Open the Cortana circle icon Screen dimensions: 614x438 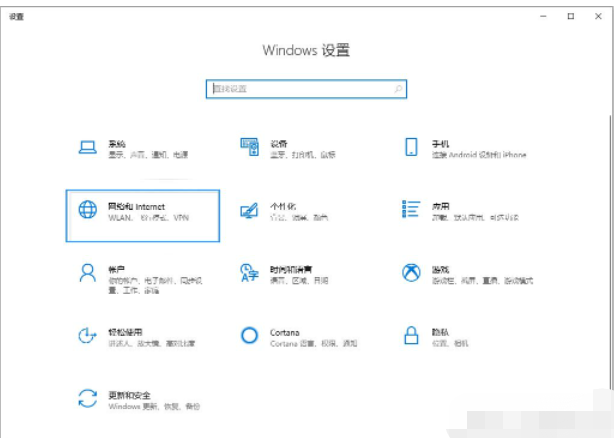tap(249, 335)
